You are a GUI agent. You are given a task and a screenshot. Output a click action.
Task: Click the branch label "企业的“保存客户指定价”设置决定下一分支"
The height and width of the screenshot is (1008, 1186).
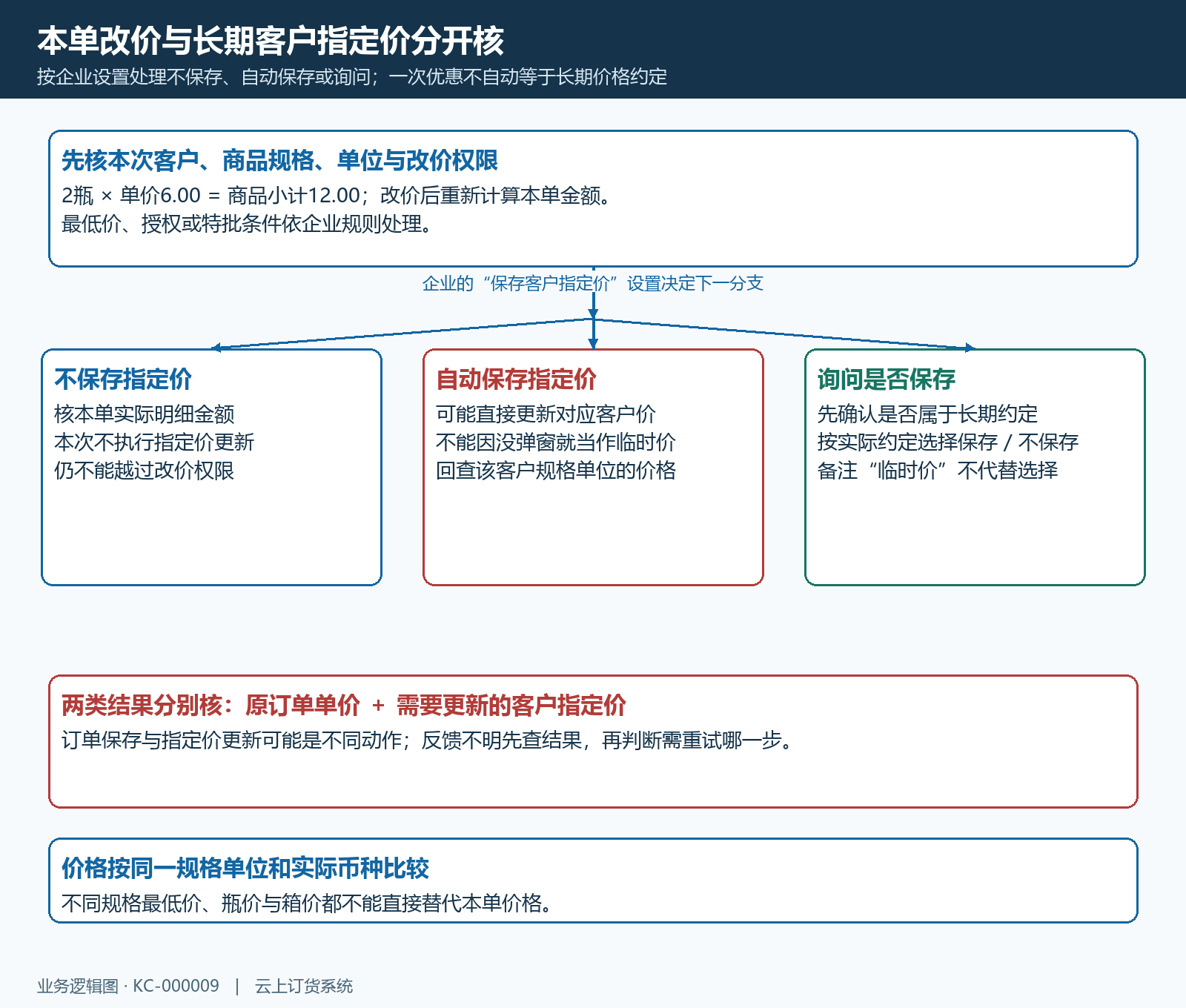pyautogui.click(x=592, y=283)
